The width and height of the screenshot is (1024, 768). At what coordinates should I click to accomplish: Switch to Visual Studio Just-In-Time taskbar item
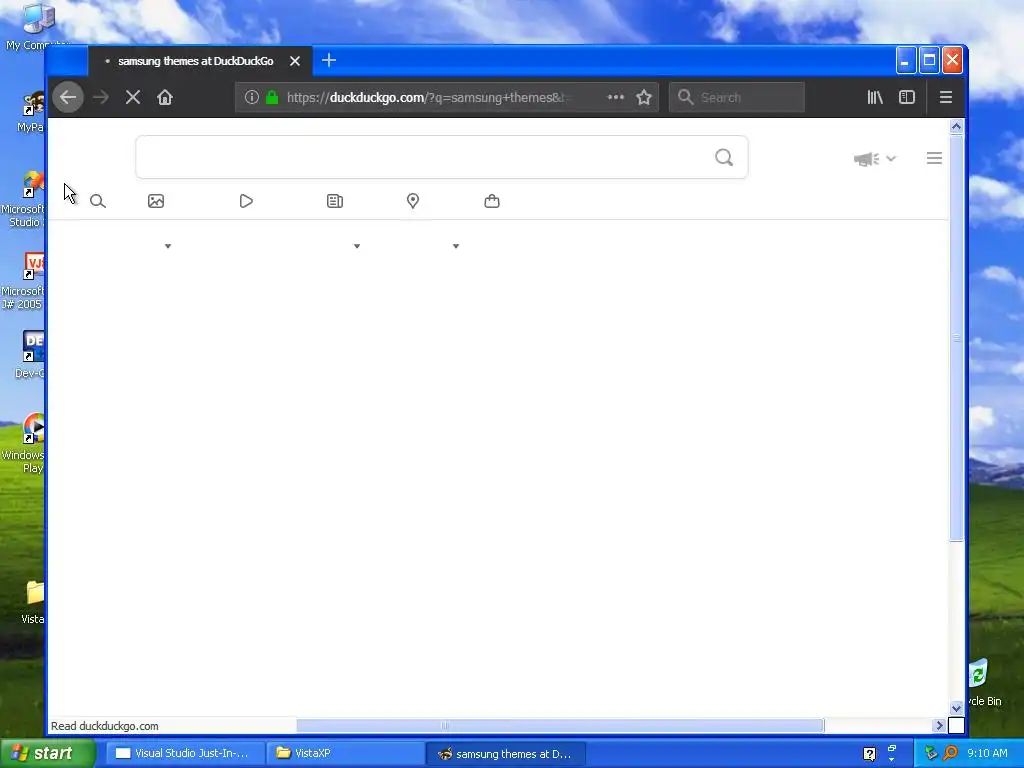pos(185,753)
